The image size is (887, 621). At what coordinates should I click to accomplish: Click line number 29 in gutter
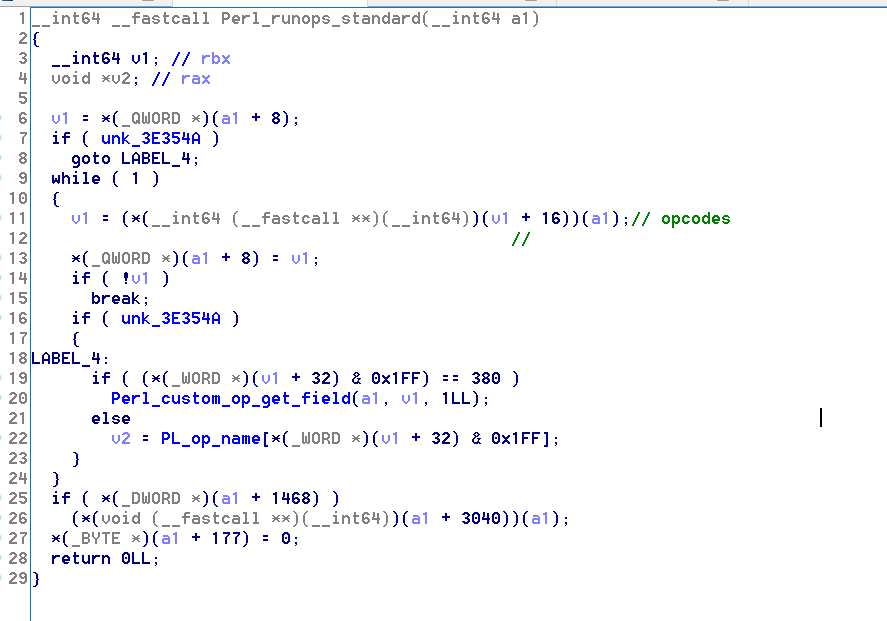point(18,579)
